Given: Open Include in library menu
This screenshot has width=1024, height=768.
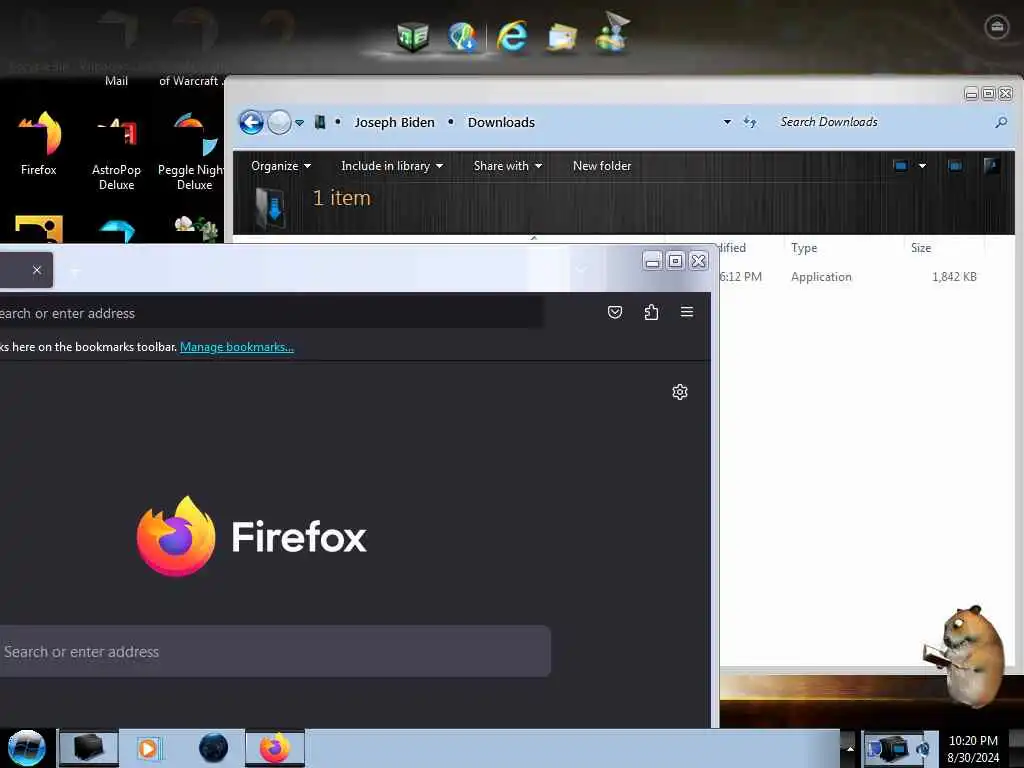Looking at the screenshot, I should [392, 166].
